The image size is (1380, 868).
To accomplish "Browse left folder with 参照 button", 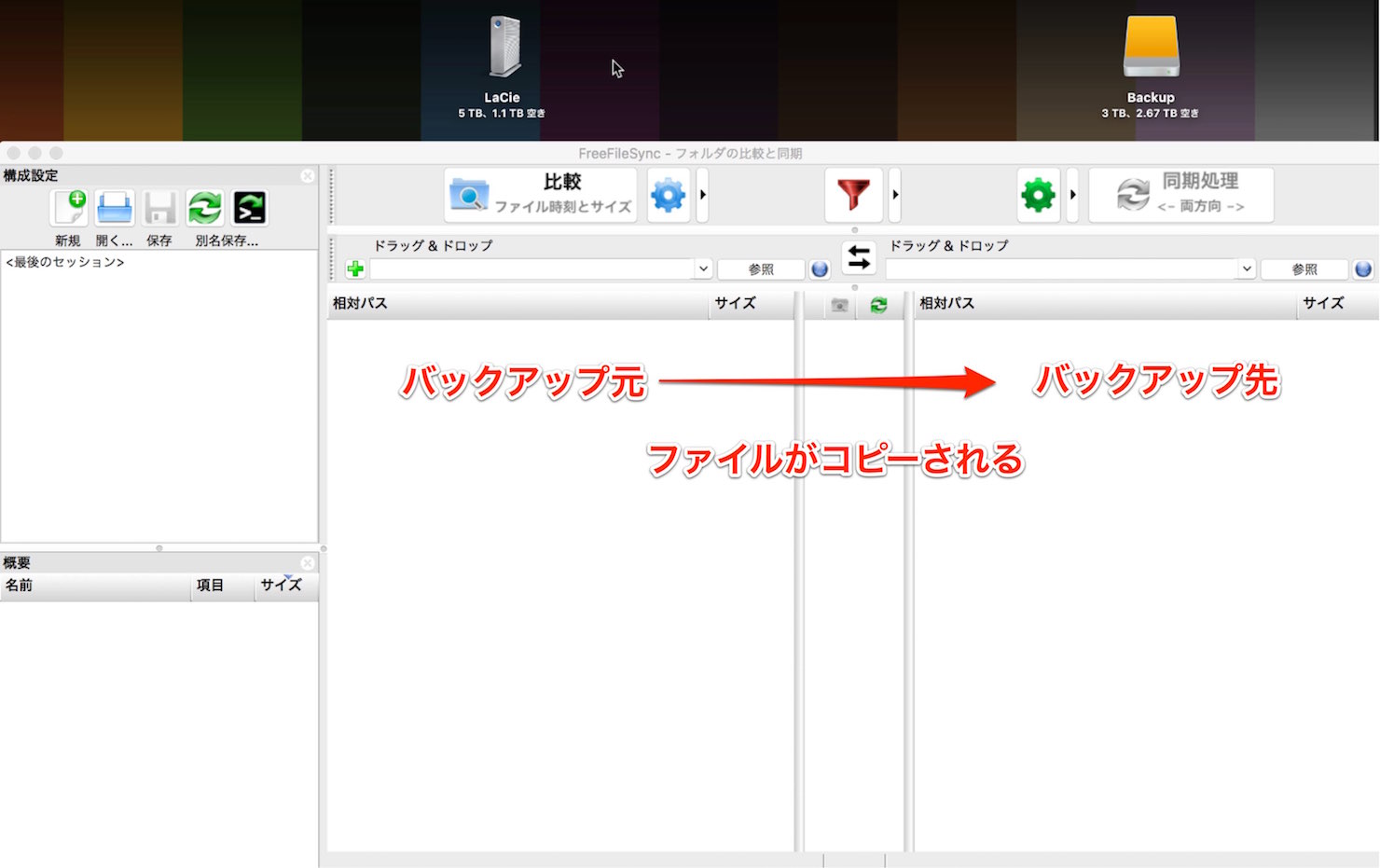I will click(x=761, y=269).
